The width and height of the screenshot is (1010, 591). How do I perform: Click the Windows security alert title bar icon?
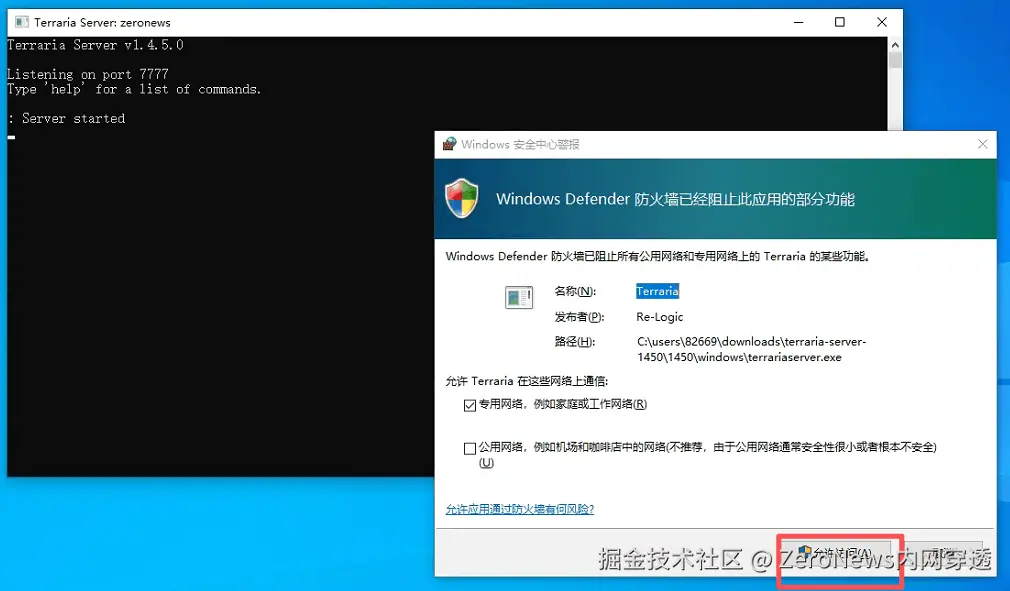coord(450,144)
